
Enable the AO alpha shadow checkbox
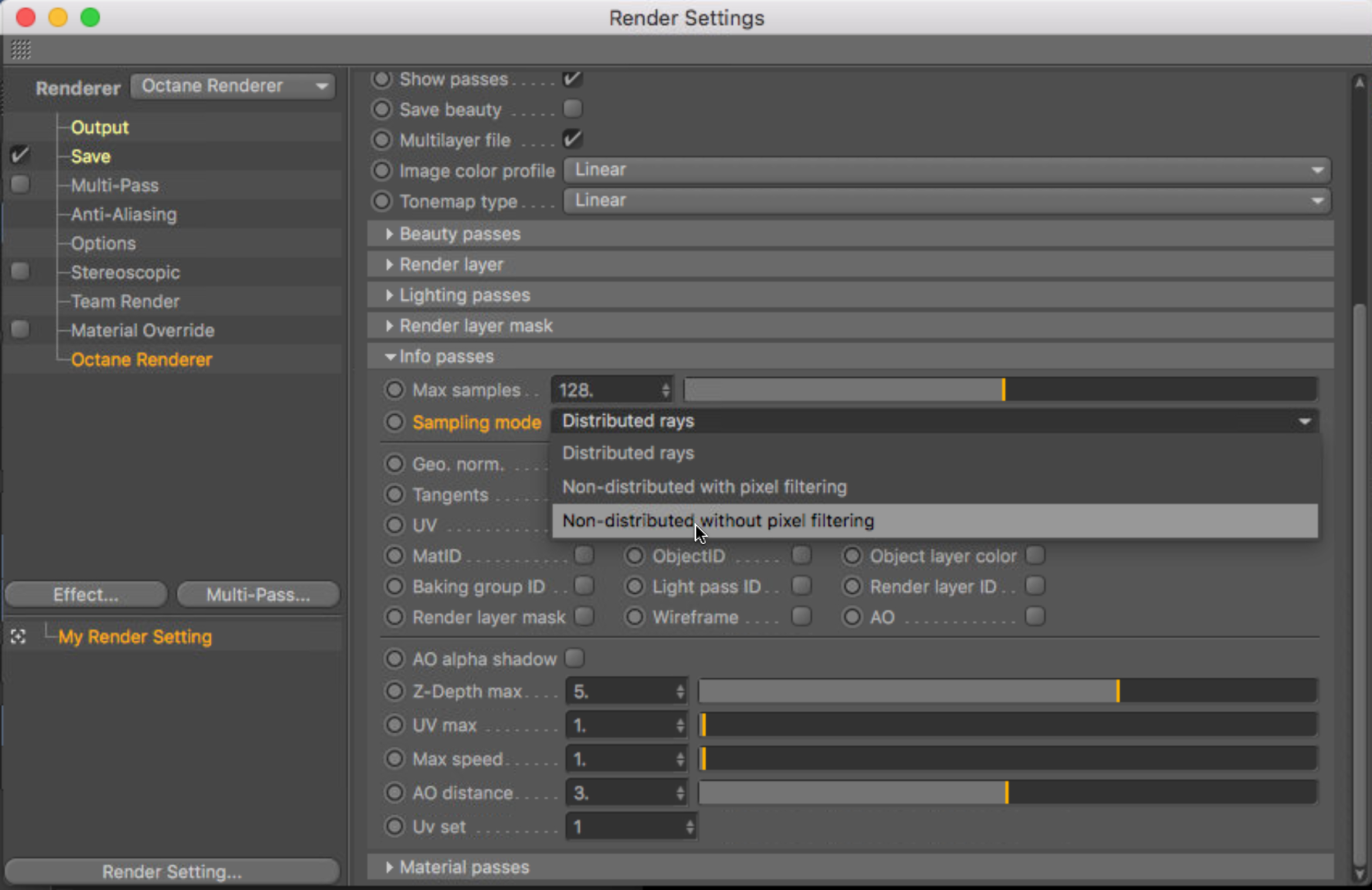click(574, 658)
